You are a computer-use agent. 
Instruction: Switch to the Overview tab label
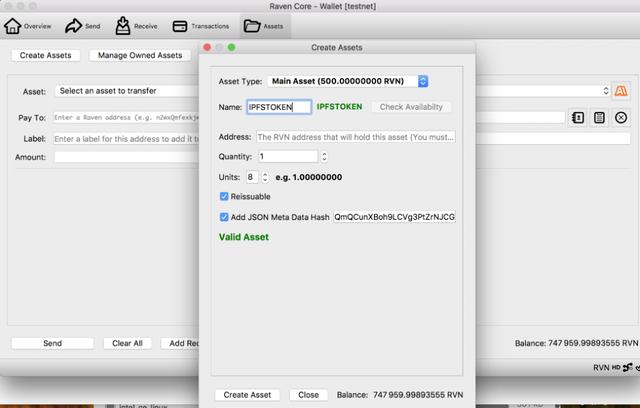pos(38,26)
